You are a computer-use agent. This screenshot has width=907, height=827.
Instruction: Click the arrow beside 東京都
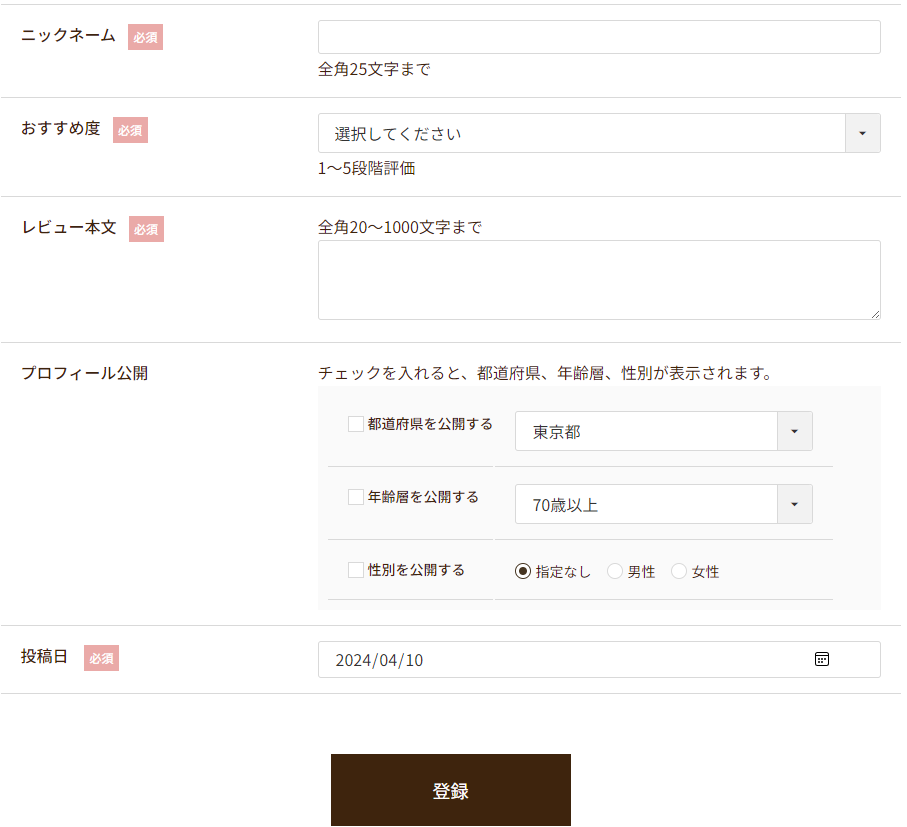point(794,431)
